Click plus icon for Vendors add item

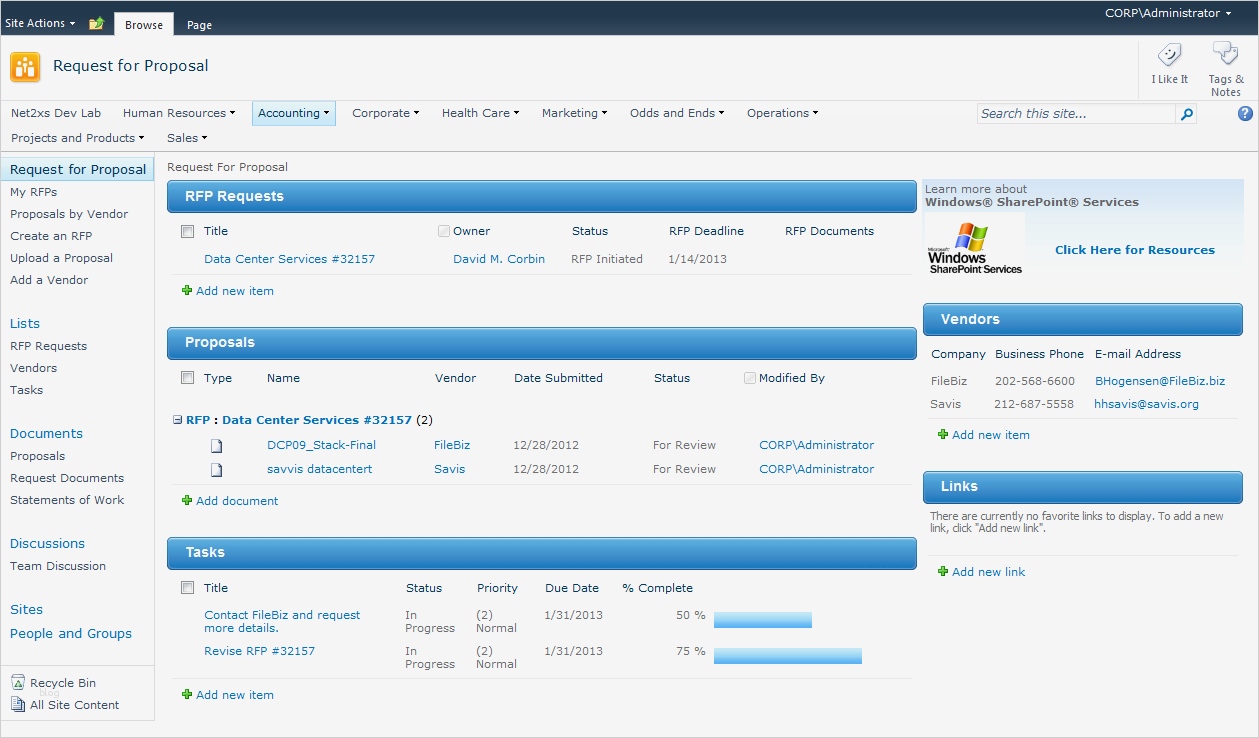coord(943,435)
